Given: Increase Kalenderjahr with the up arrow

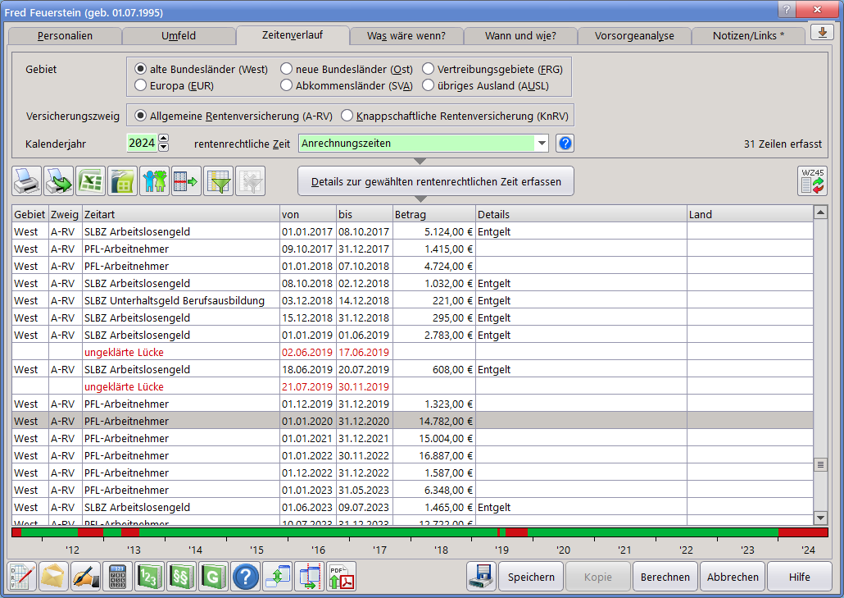Looking at the screenshot, I should click(x=164, y=139).
